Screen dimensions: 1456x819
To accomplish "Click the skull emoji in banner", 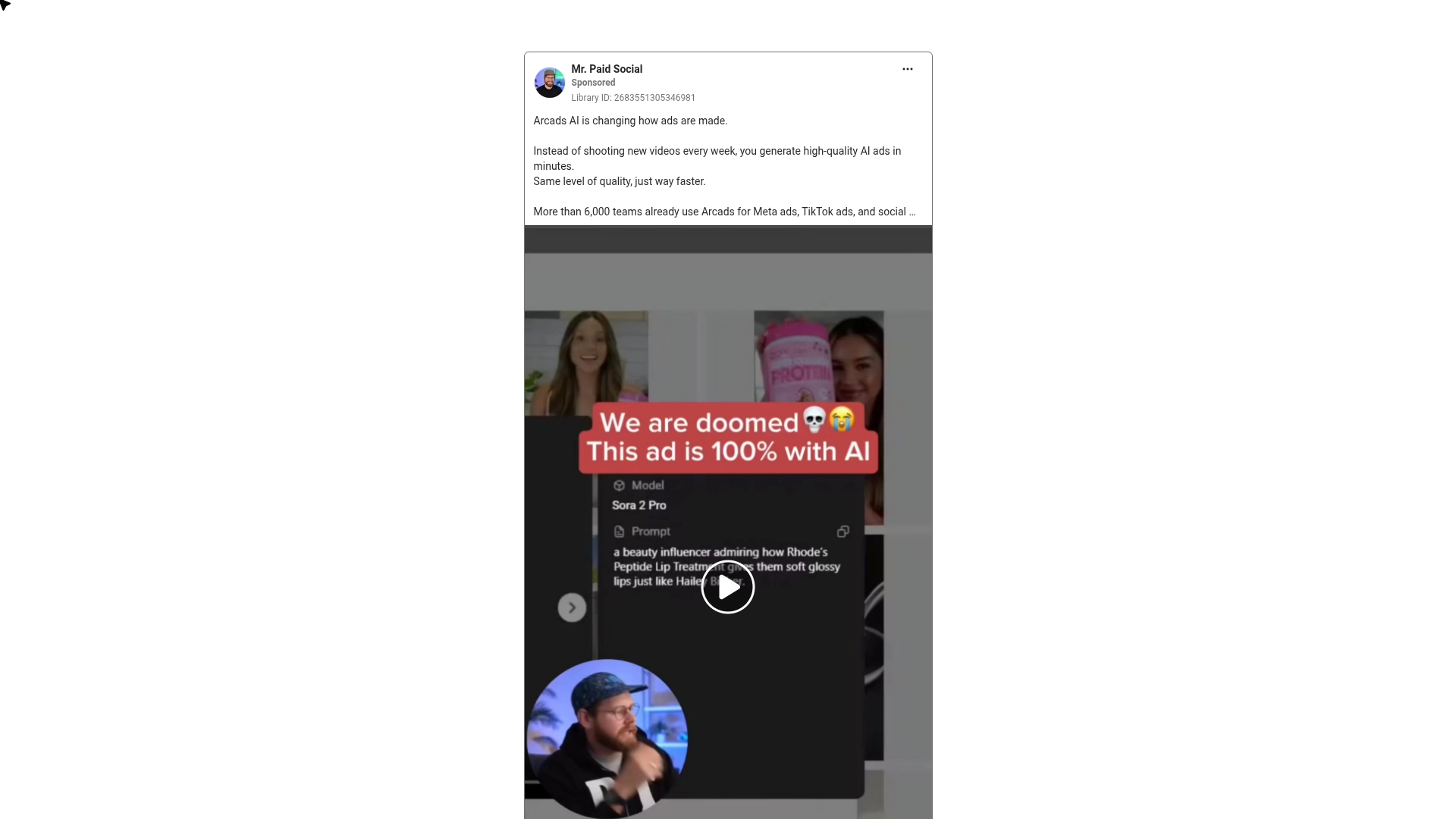I will (x=814, y=419).
